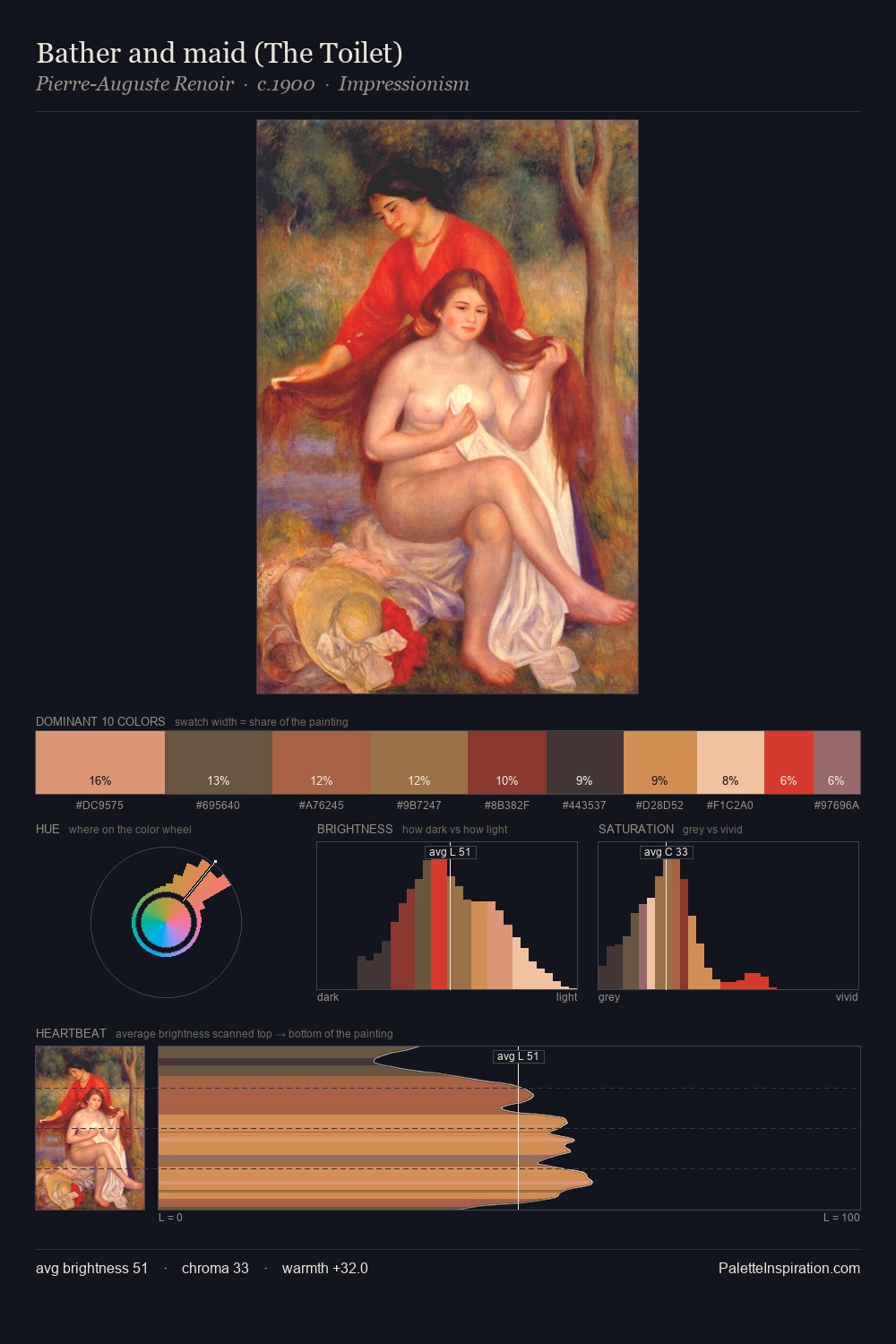Click the 'grey' axis label under saturation

coord(609,996)
